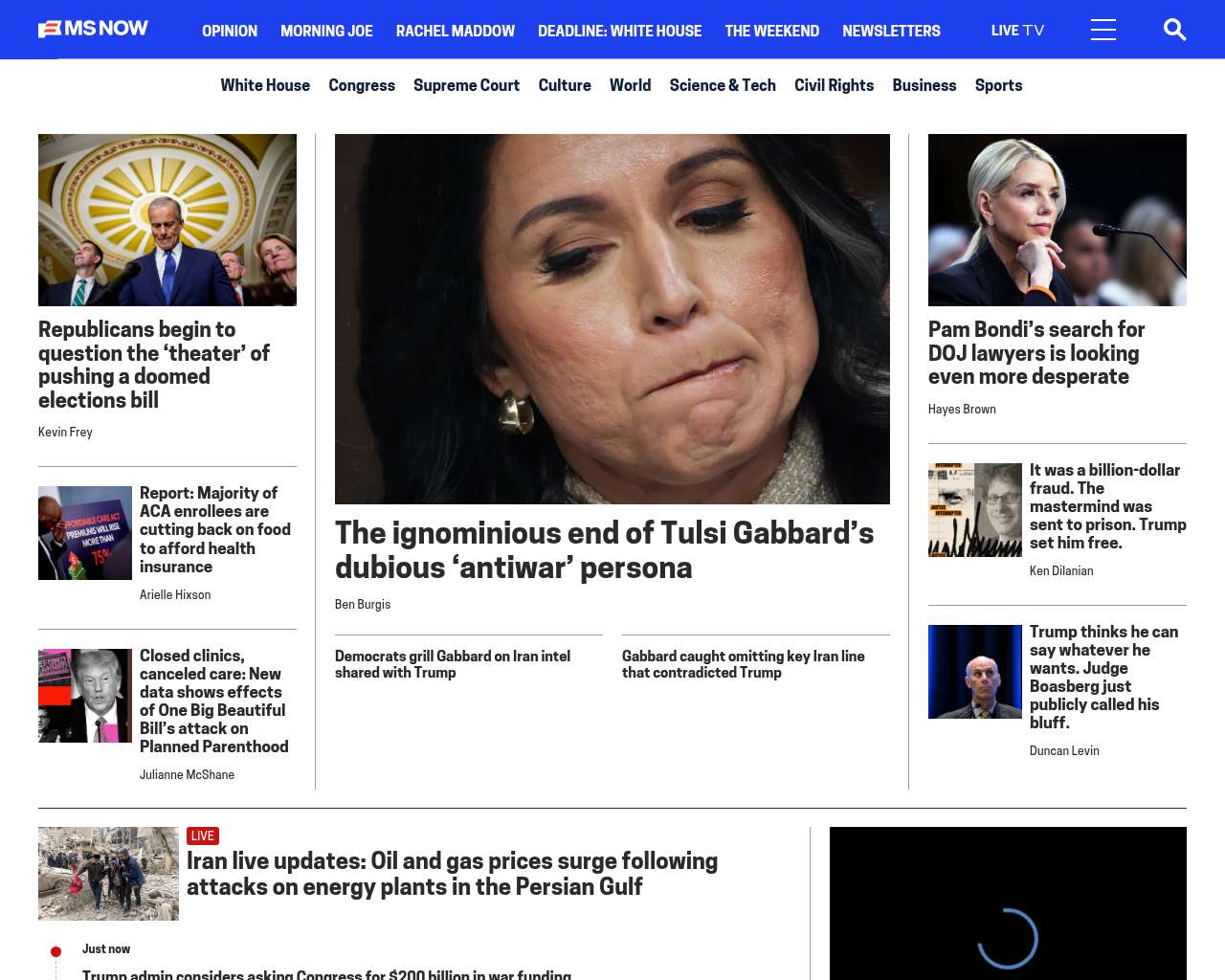Watch Live TV link
The height and width of the screenshot is (980, 1225).
1017,31
